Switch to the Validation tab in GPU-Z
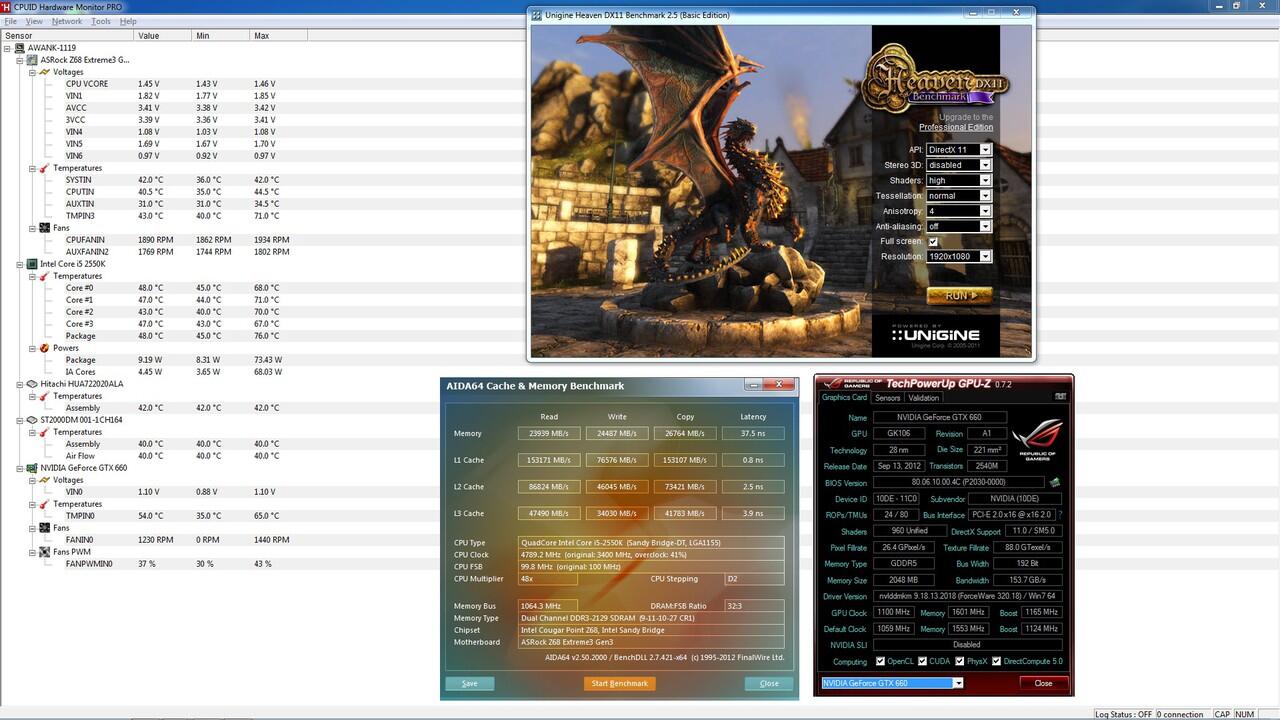The image size is (1280, 720). coord(924,398)
